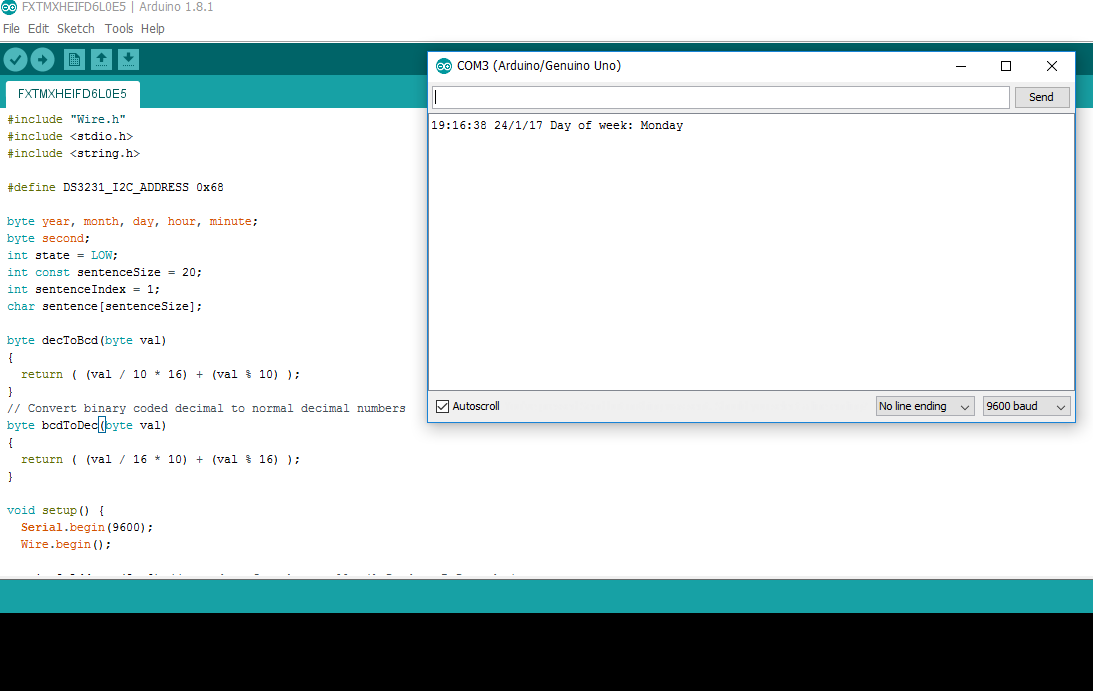Image resolution: width=1093 pixels, height=691 pixels.
Task: Open a sketch using the Open icon
Action: [101, 59]
